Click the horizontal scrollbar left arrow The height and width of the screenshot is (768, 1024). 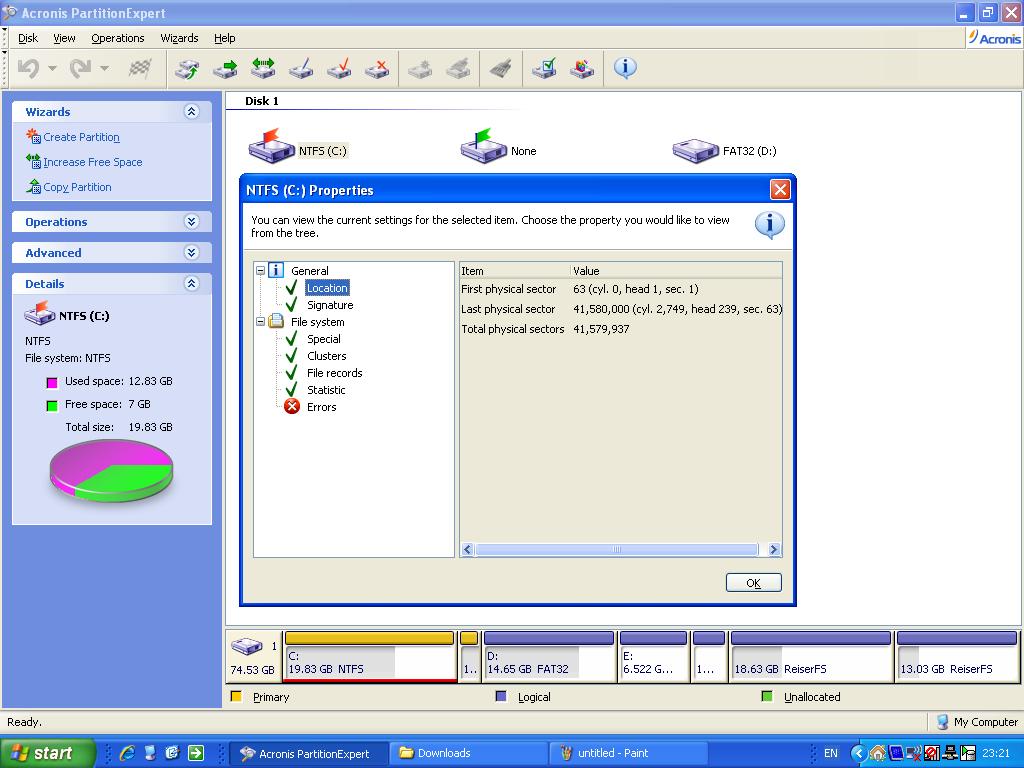tap(468, 549)
